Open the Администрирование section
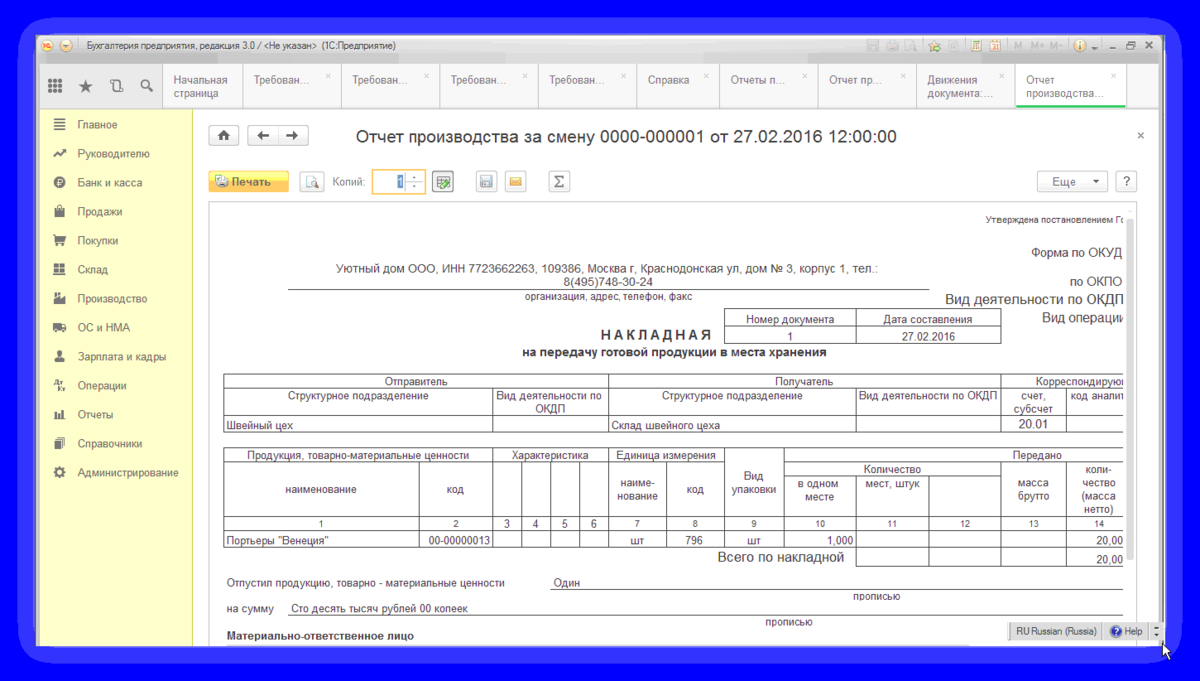Image resolution: width=1200 pixels, height=681 pixels. pos(128,473)
